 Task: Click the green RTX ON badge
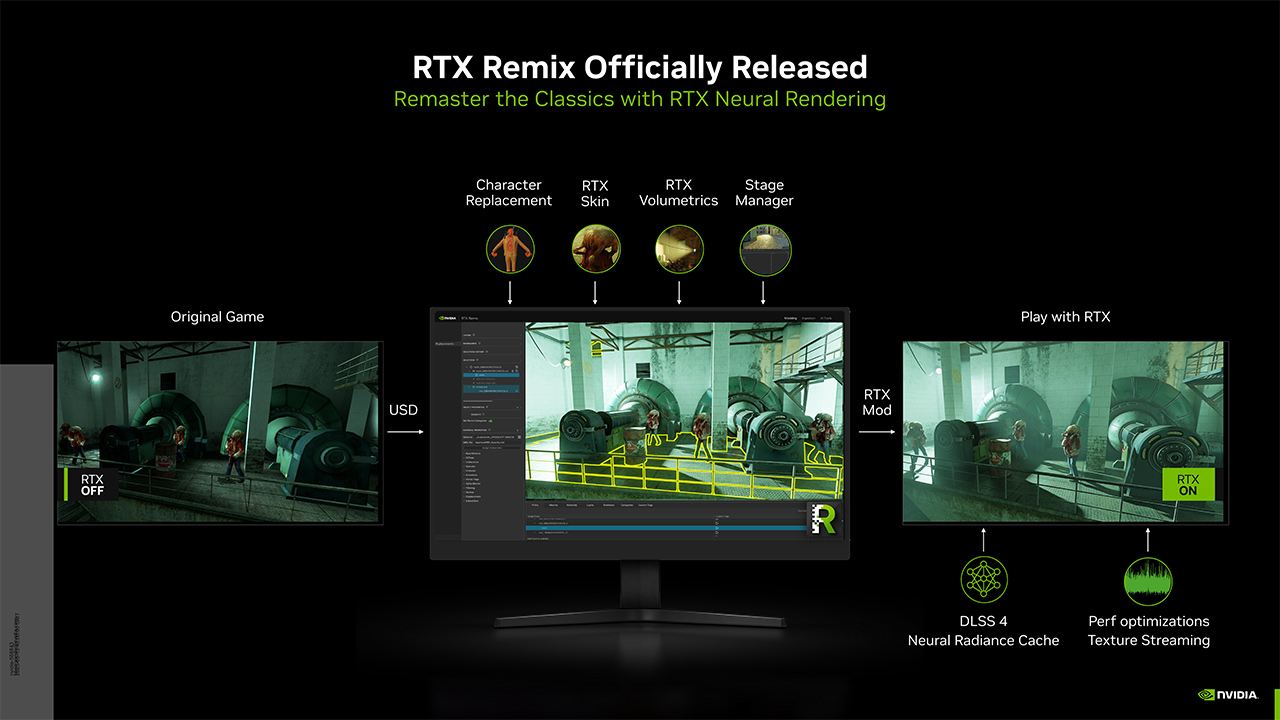tap(1187, 485)
